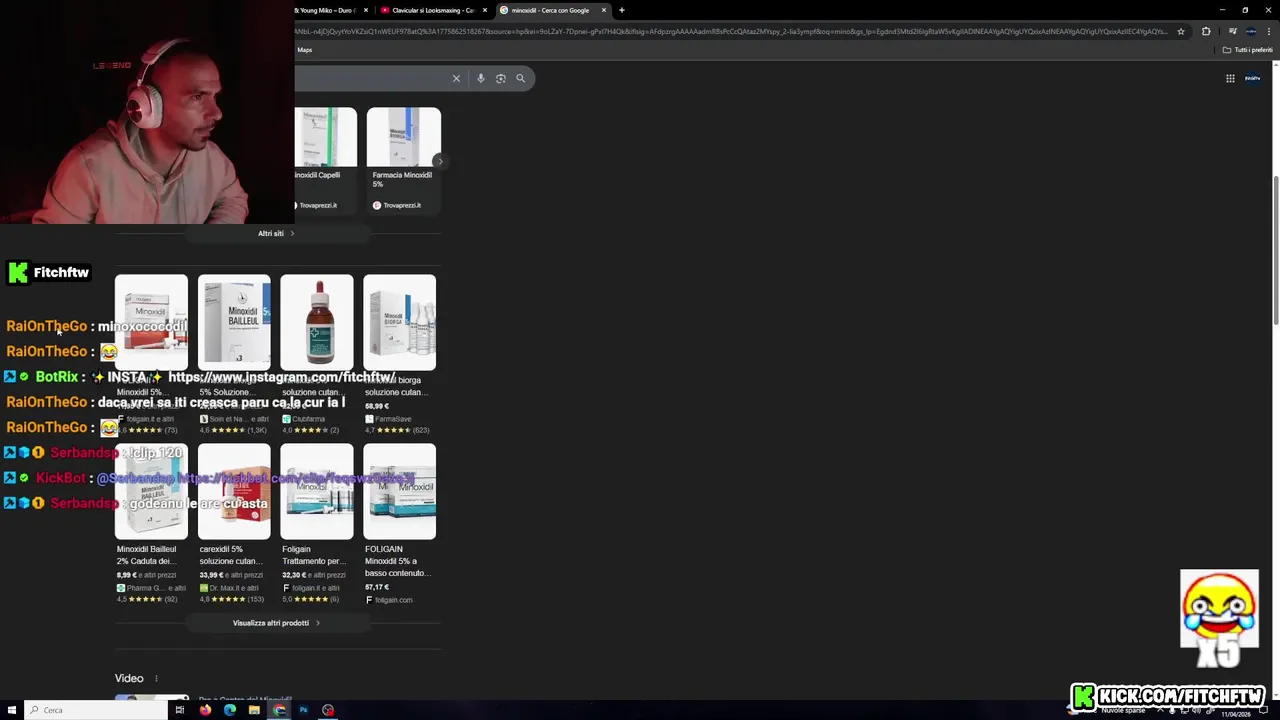1280x720 pixels.
Task: Open the Minoxidil Capelli card
Action: pos(325,160)
